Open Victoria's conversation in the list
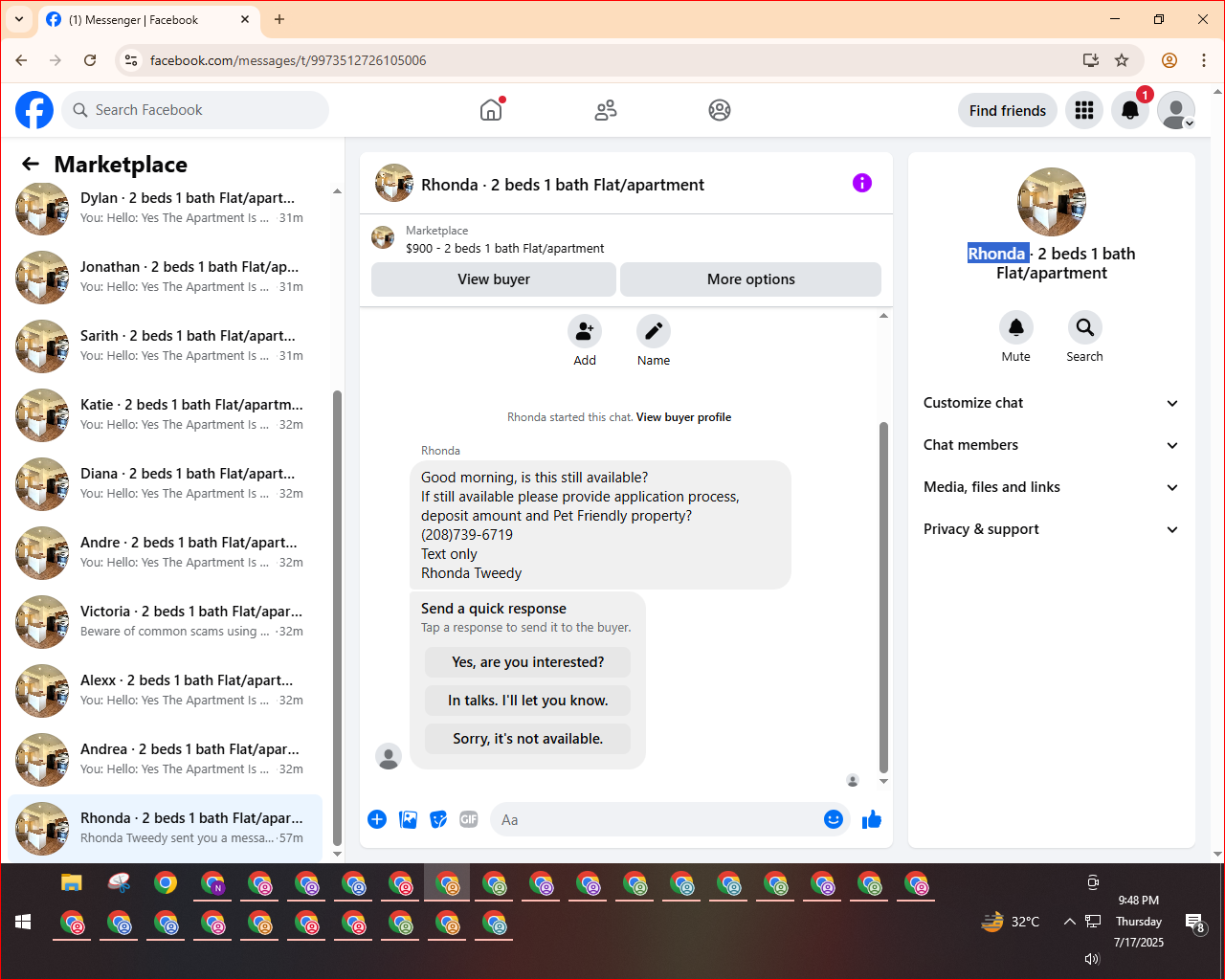 click(x=165, y=621)
